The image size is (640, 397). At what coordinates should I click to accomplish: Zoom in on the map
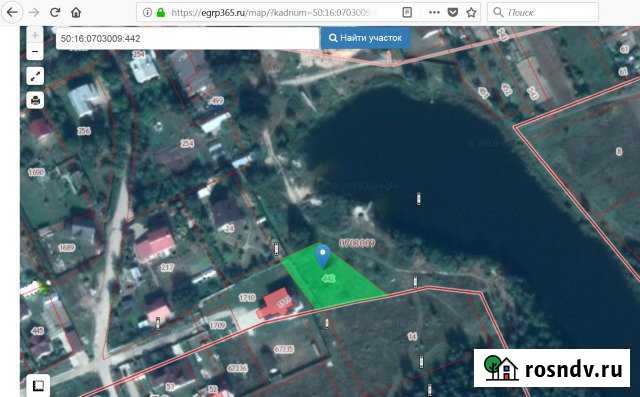[35, 34]
